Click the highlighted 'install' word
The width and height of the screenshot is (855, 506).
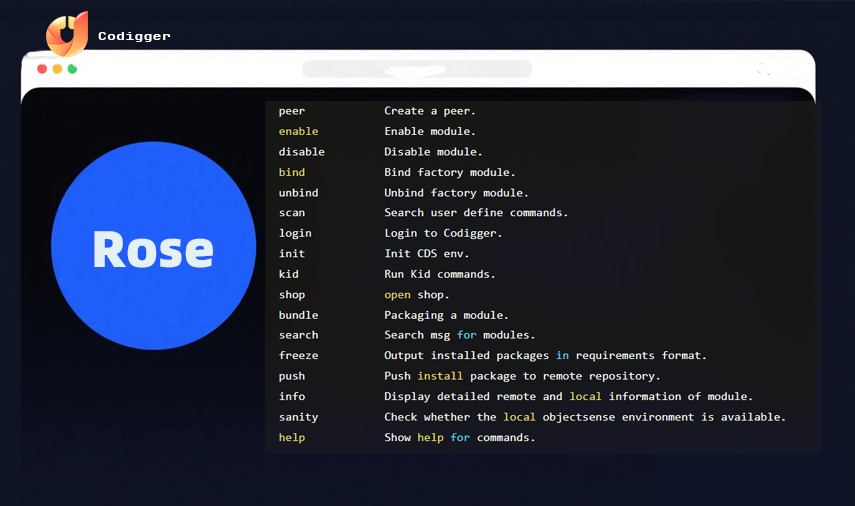[440, 376]
